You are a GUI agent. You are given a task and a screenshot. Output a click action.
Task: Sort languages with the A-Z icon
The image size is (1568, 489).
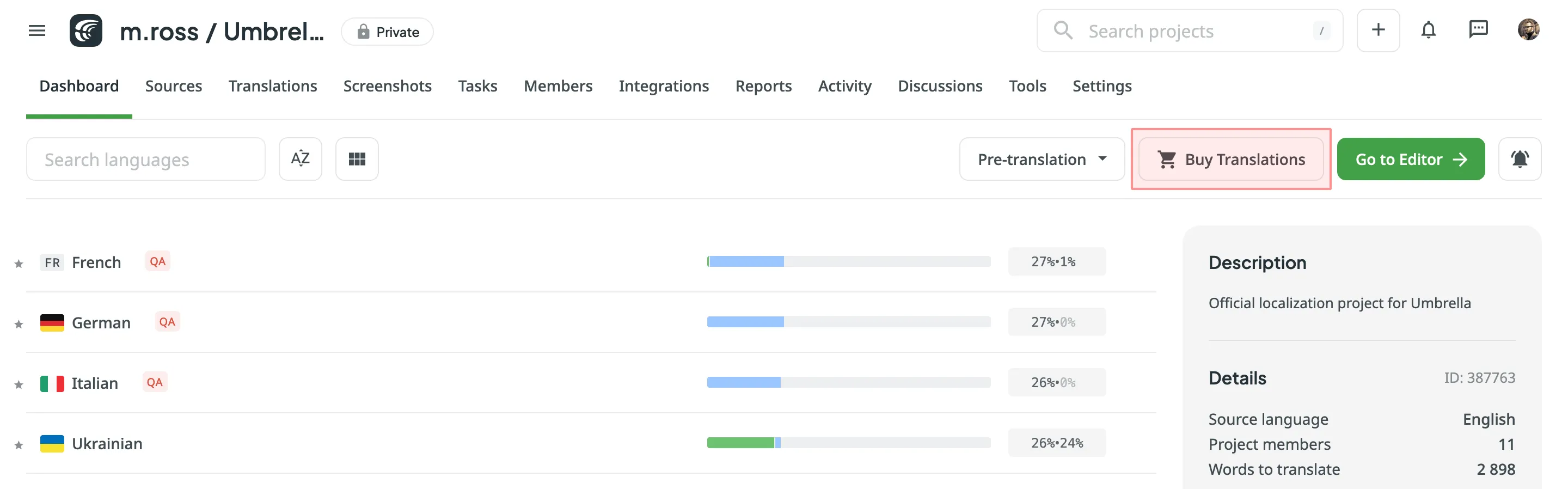(300, 159)
